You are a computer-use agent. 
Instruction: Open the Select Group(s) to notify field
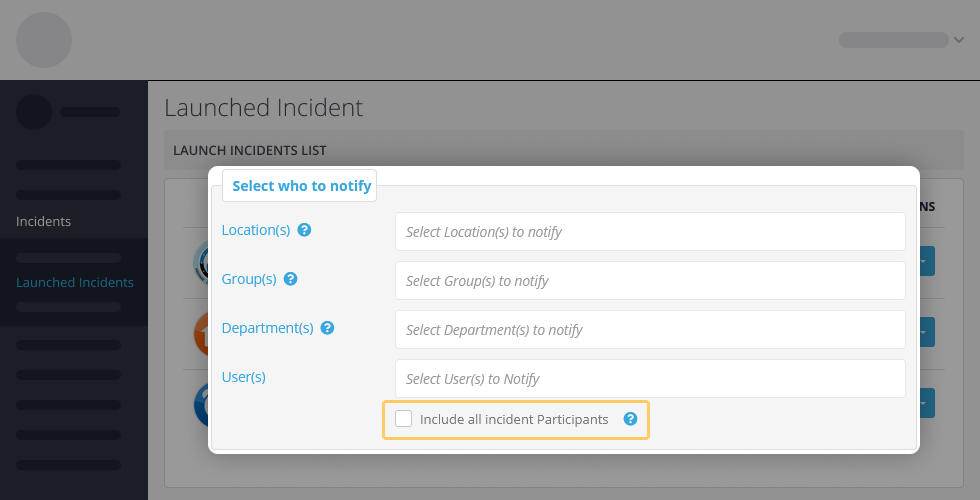point(650,281)
